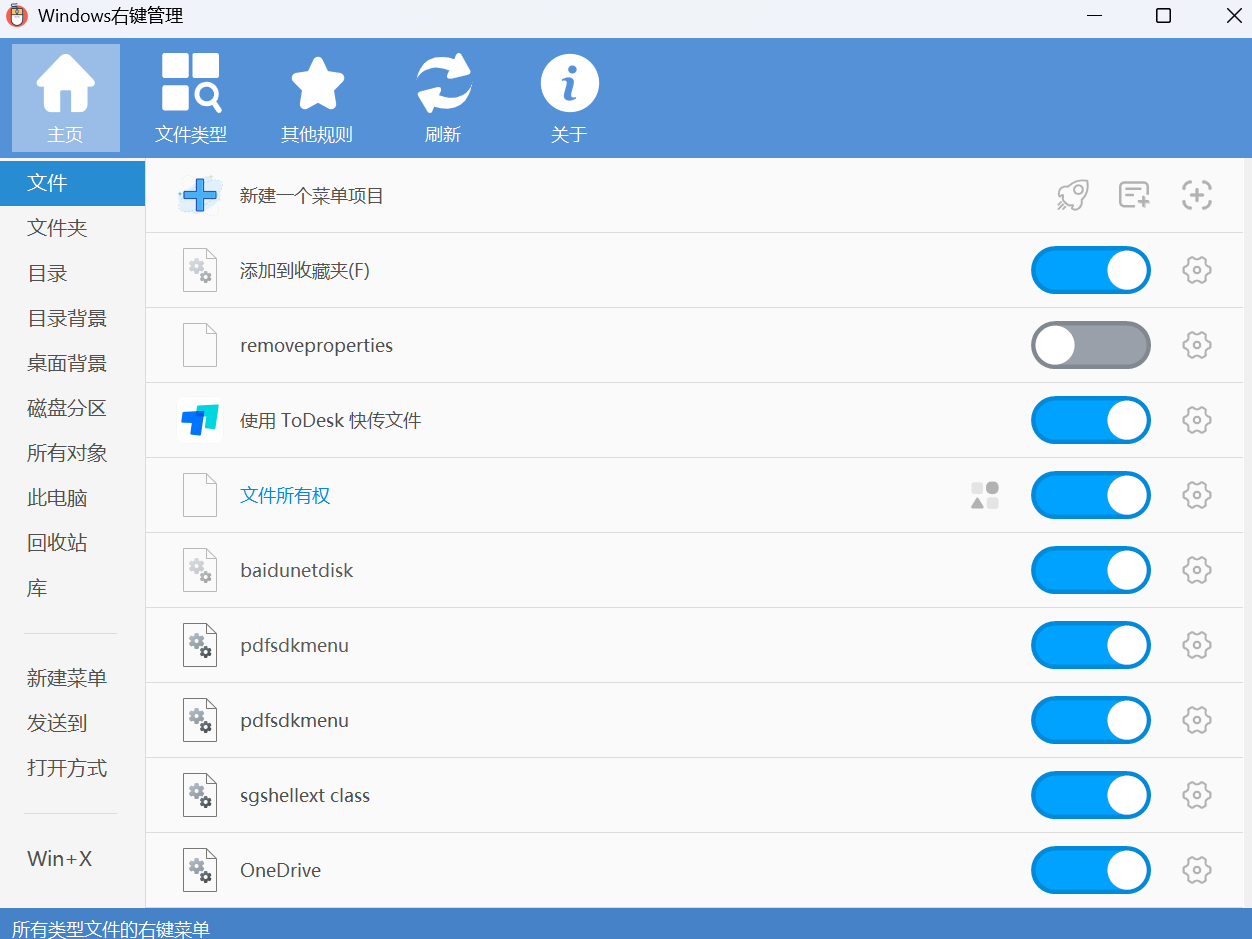This screenshot has height=939, width=1252.
Task: Open 打开方式 in the sidebar
Action: (72, 768)
